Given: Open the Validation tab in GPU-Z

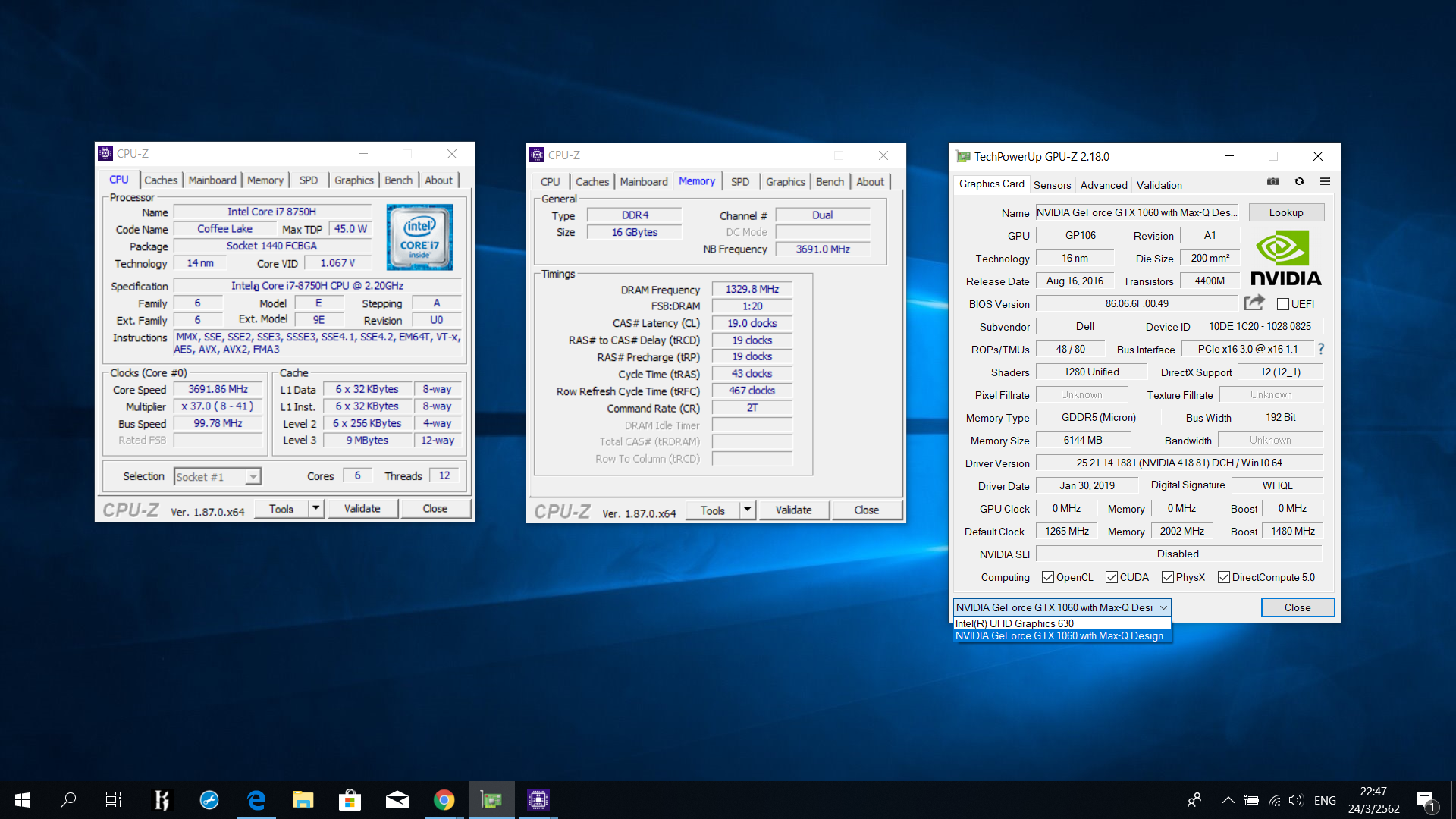Looking at the screenshot, I should (1159, 185).
